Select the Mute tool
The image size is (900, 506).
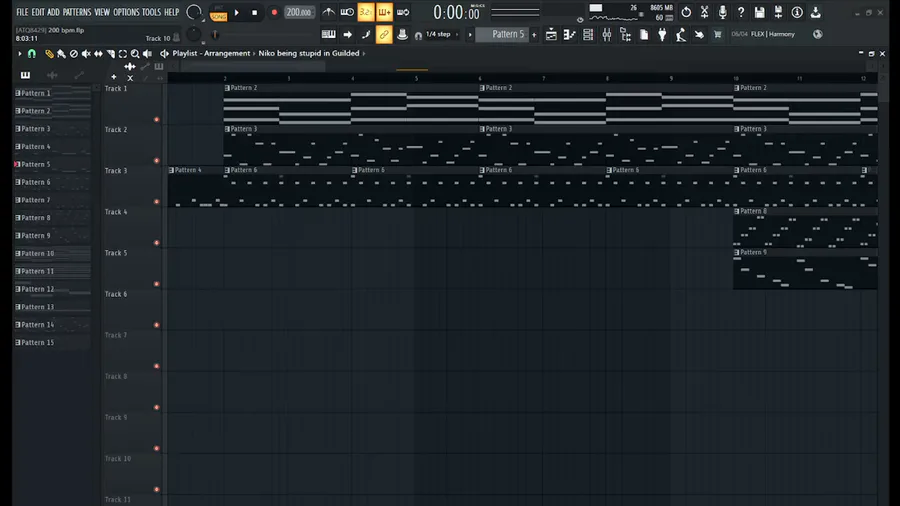click(x=86, y=53)
